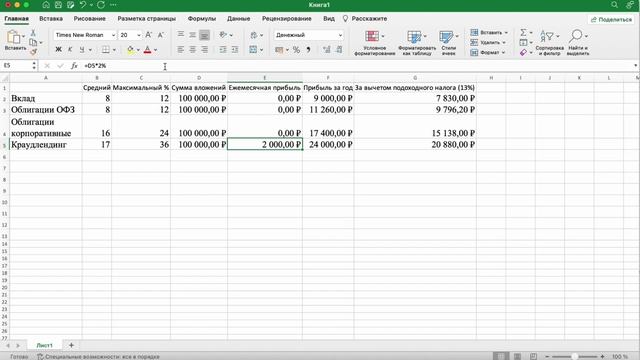640x360 pixels.
Task: Open the Рецензирование ribbon tab
Action: pos(287,19)
